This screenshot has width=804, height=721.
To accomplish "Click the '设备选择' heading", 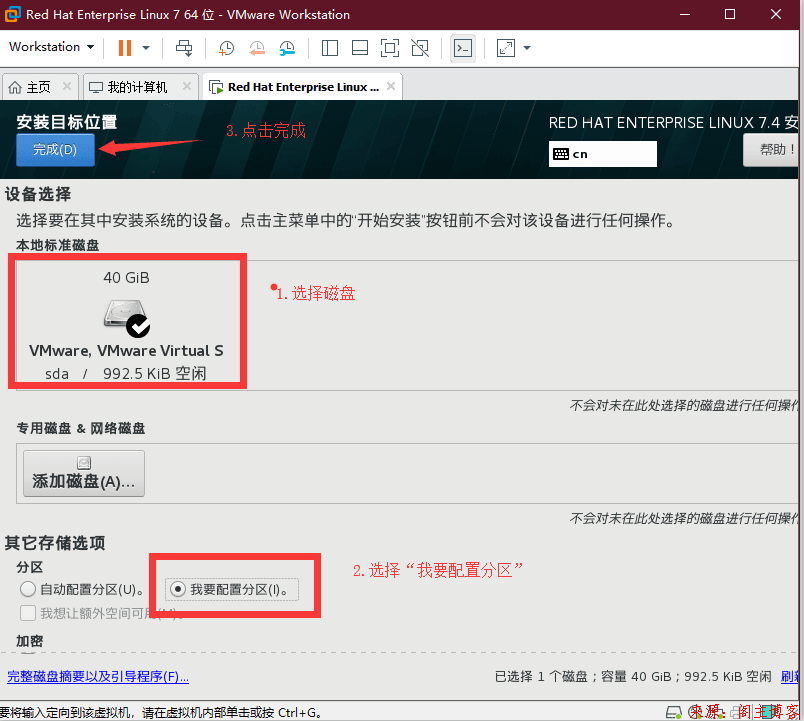I will pyautogui.click(x=38, y=194).
